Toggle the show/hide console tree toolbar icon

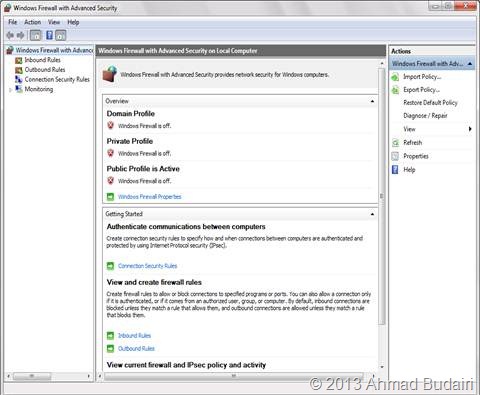[x=36, y=35]
